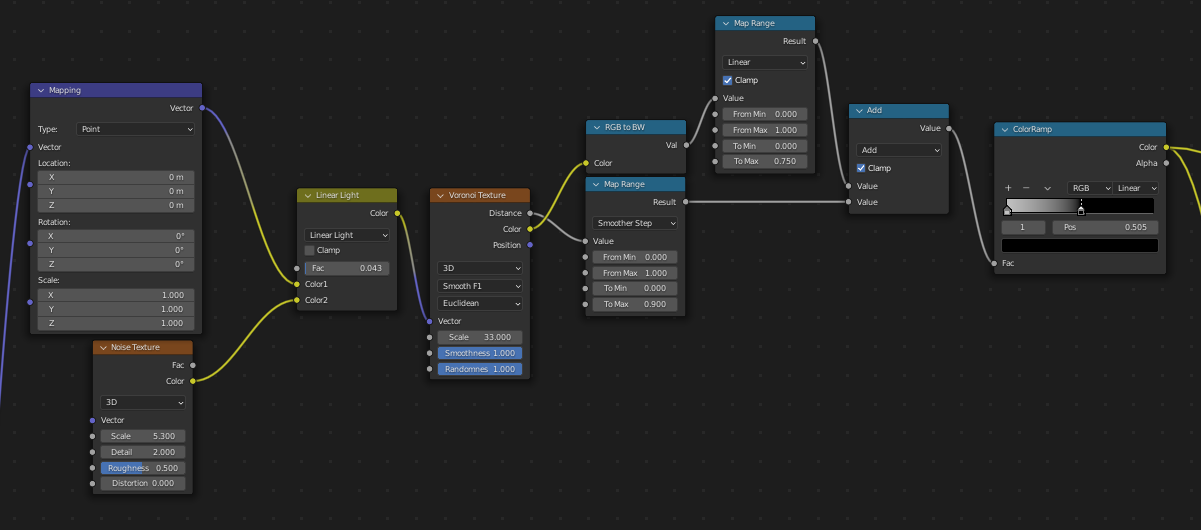Open the Smoother Step interpolation dropdown
The height and width of the screenshot is (530, 1201).
click(x=635, y=223)
